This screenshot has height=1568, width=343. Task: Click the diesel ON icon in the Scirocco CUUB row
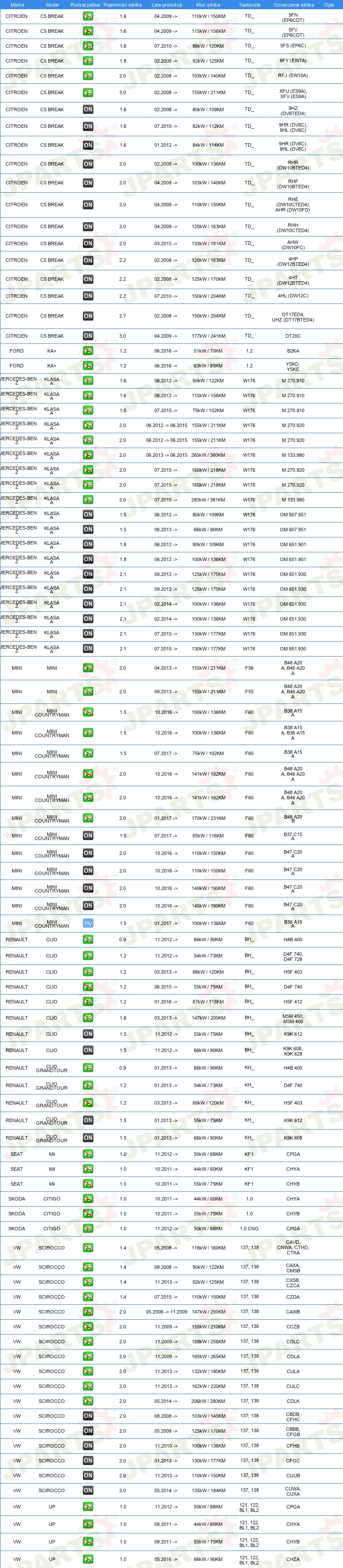pos(88,1476)
